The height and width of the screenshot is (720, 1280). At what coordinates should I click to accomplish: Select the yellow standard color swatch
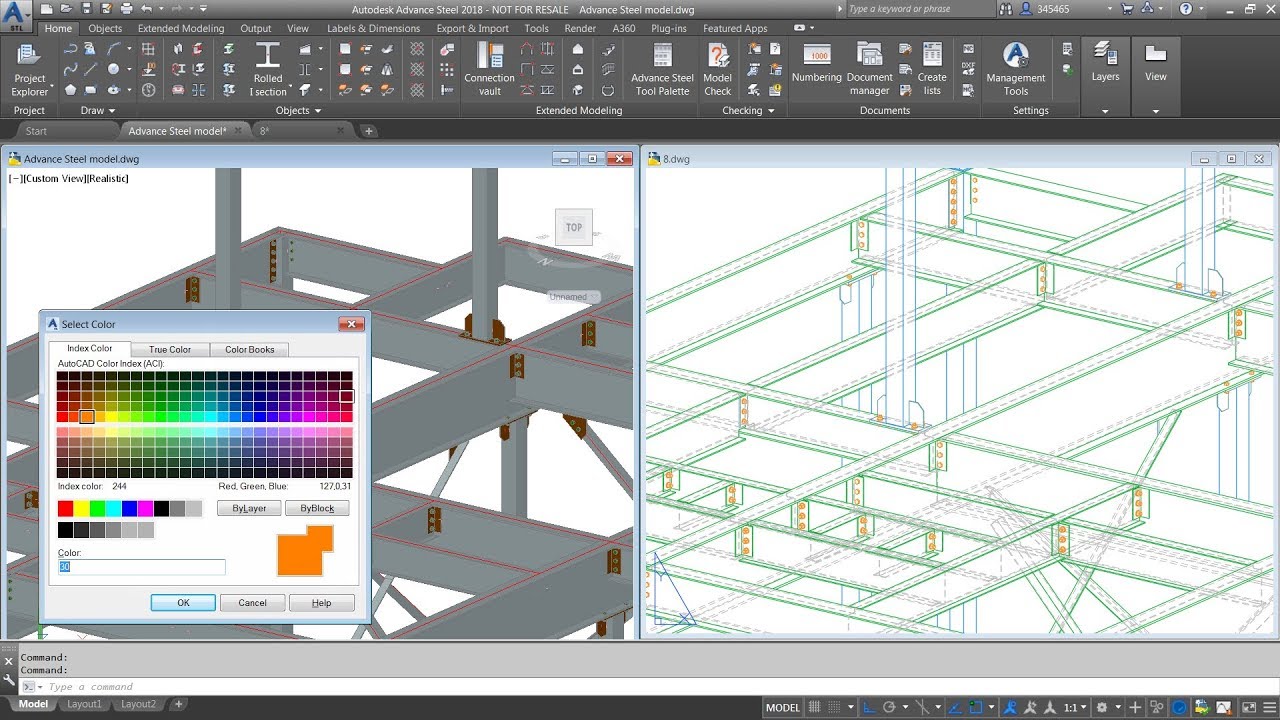click(81, 509)
